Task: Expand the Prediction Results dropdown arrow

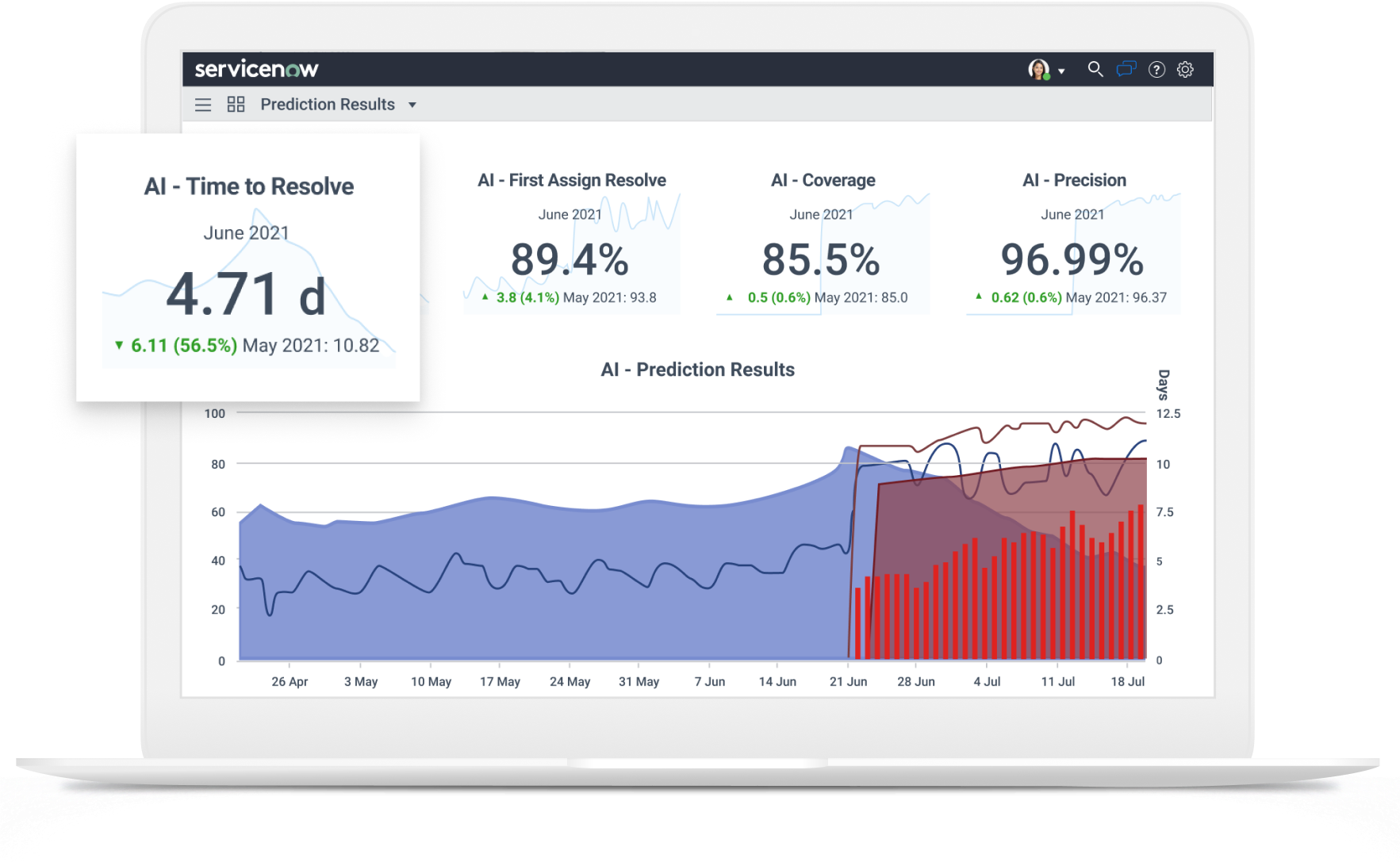Action: click(x=412, y=105)
